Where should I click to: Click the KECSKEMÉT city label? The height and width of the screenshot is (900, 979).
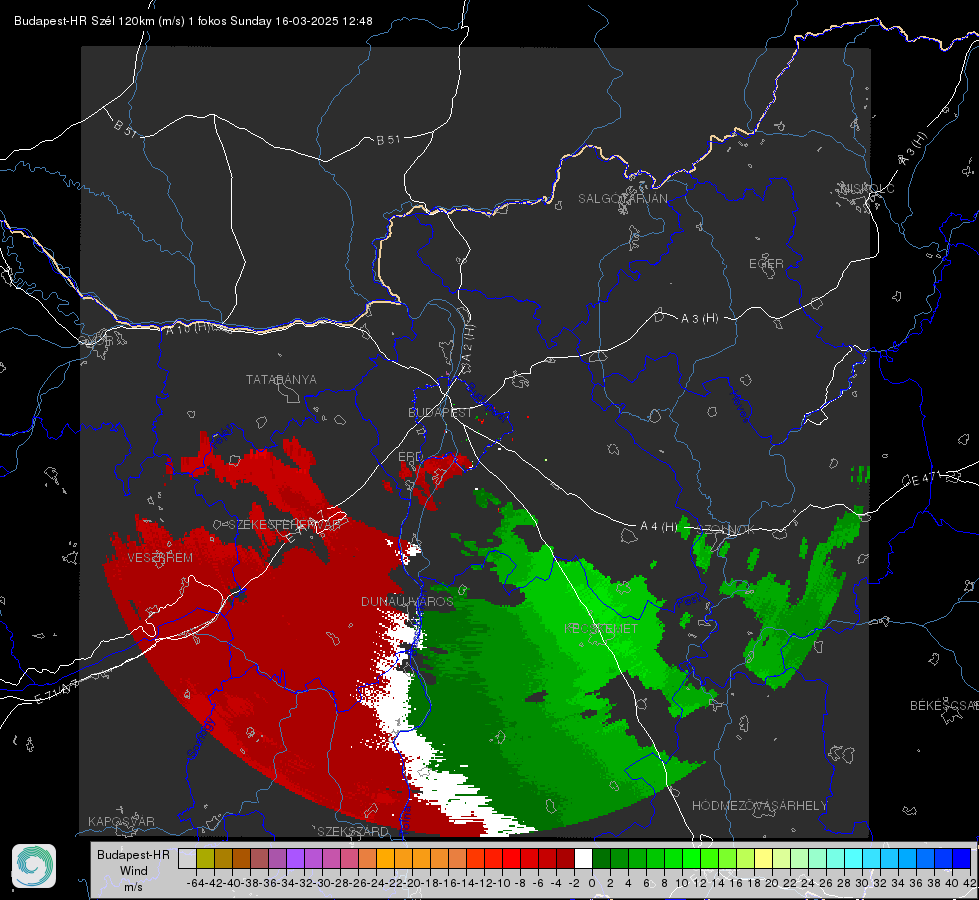pos(601,628)
